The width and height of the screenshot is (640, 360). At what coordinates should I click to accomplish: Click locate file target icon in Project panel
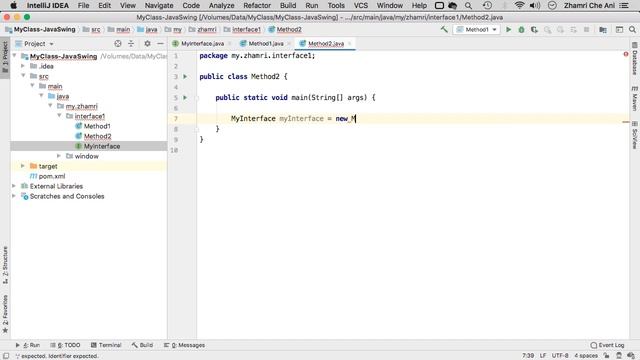click(118, 43)
